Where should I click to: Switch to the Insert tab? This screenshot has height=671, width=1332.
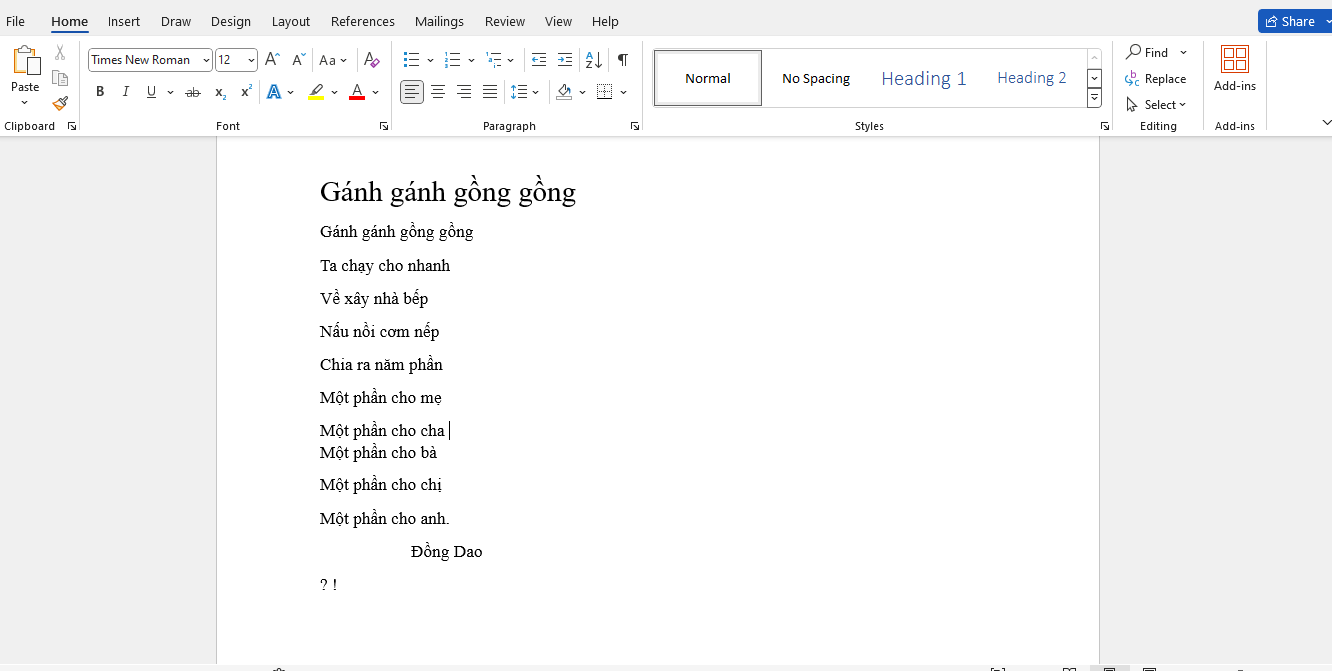click(124, 21)
